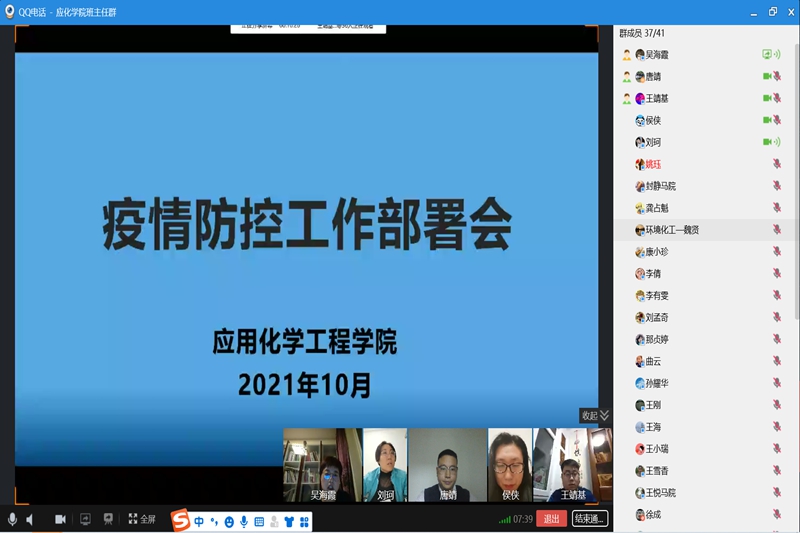Select 环境化工—魏贤 in member list
The height and width of the screenshot is (533, 800).
tap(671, 230)
